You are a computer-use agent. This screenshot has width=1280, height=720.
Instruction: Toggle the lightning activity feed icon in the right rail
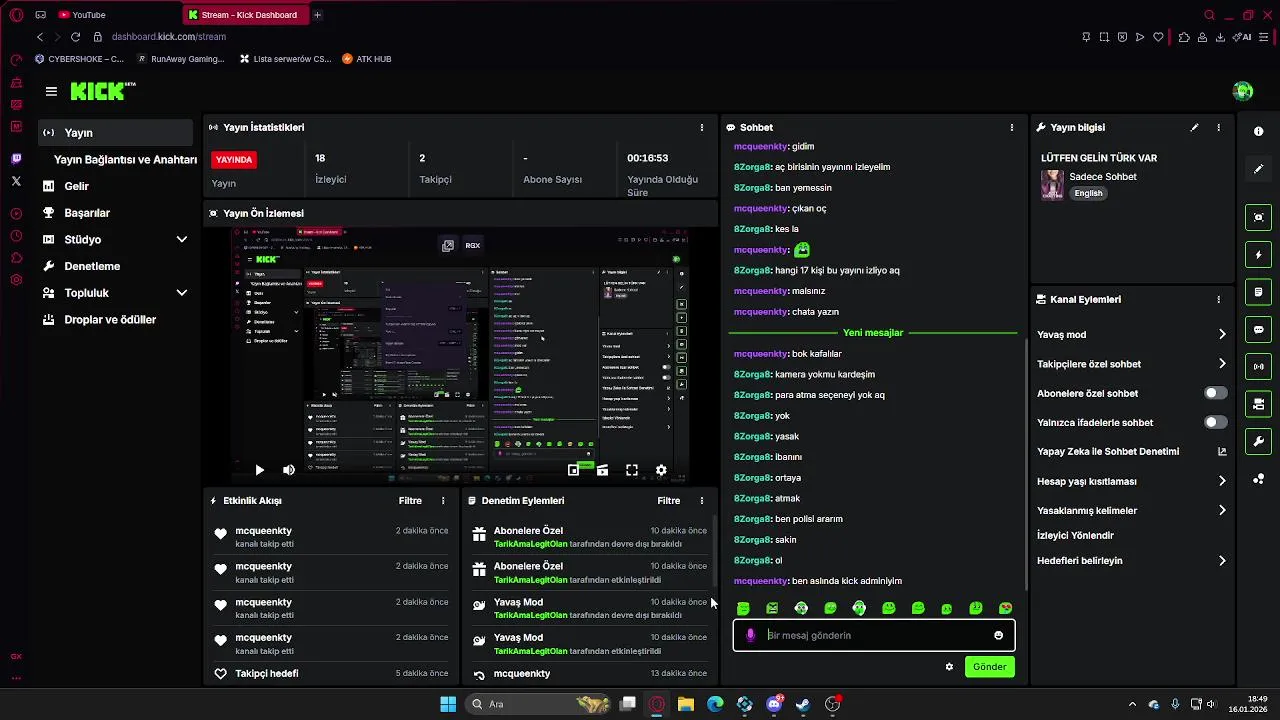(x=1258, y=255)
